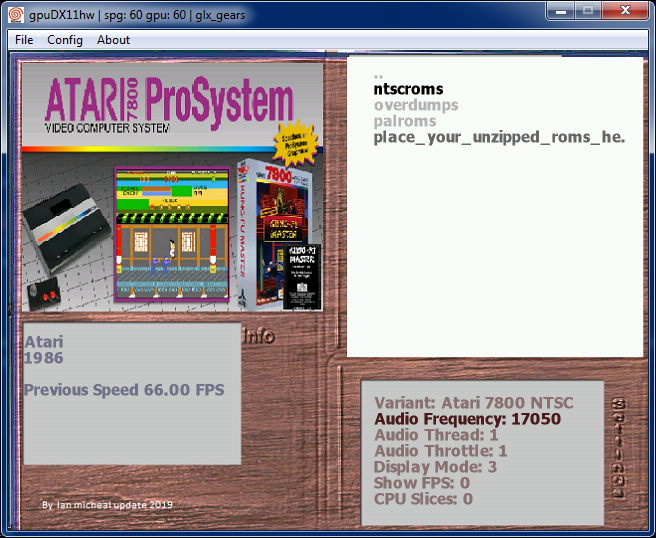The height and width of the screenshot is (538, 656).
Task: Select the '..' parent directory entry
Action: point(378,76)
